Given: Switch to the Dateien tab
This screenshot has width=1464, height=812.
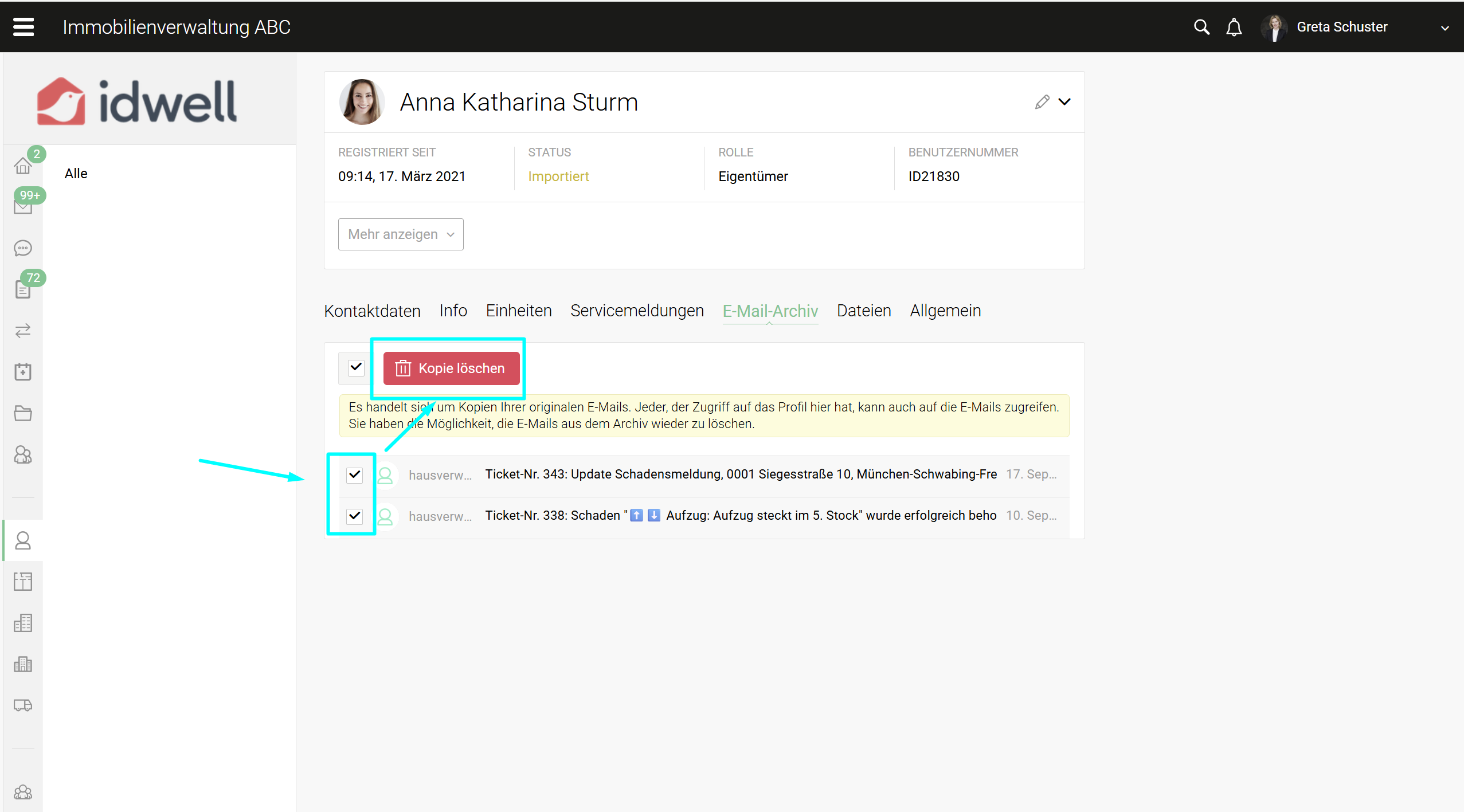Looking at the screenshot, I should pos(863,311).
